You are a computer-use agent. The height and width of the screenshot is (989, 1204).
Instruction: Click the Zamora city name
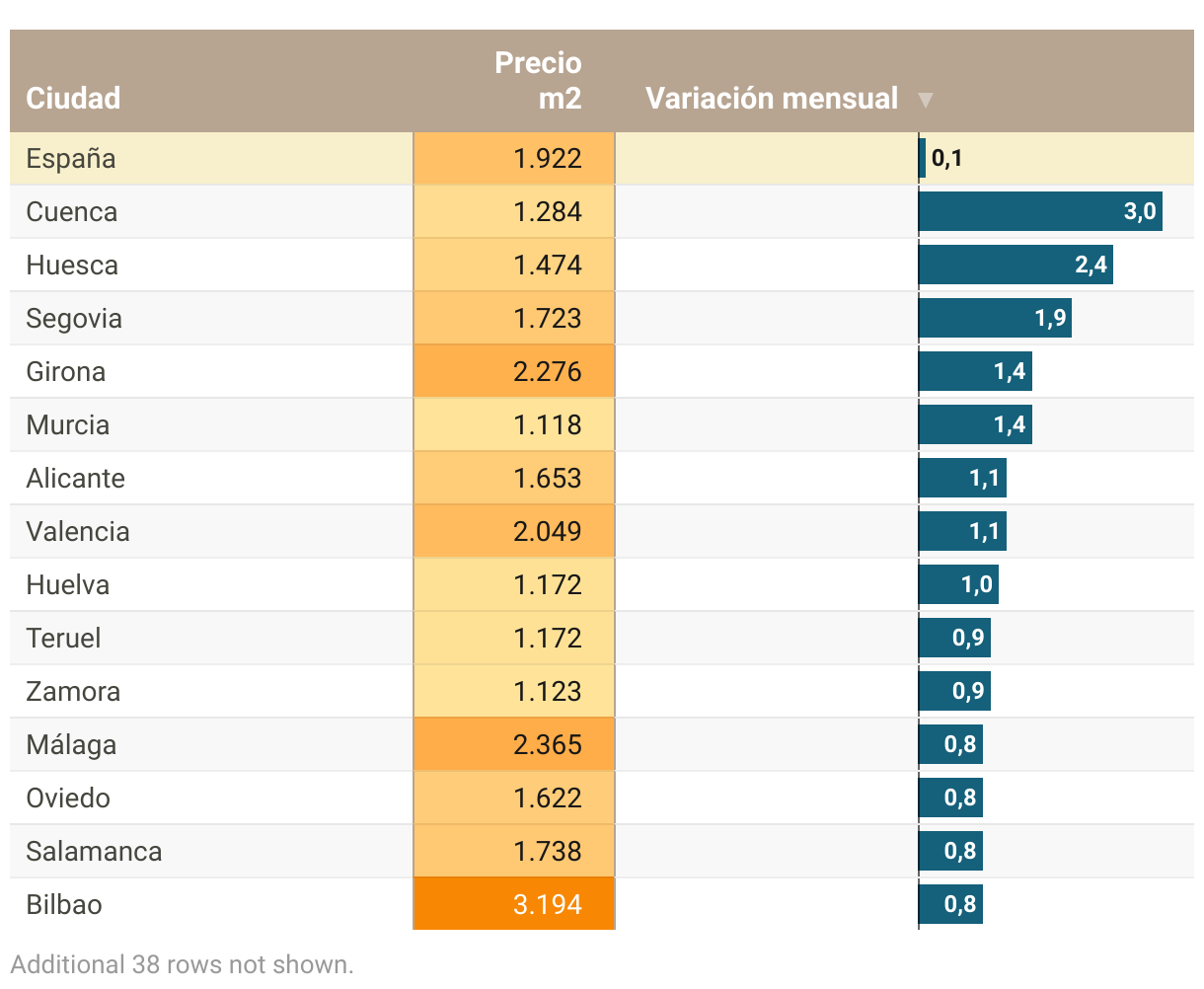[73, 692]
